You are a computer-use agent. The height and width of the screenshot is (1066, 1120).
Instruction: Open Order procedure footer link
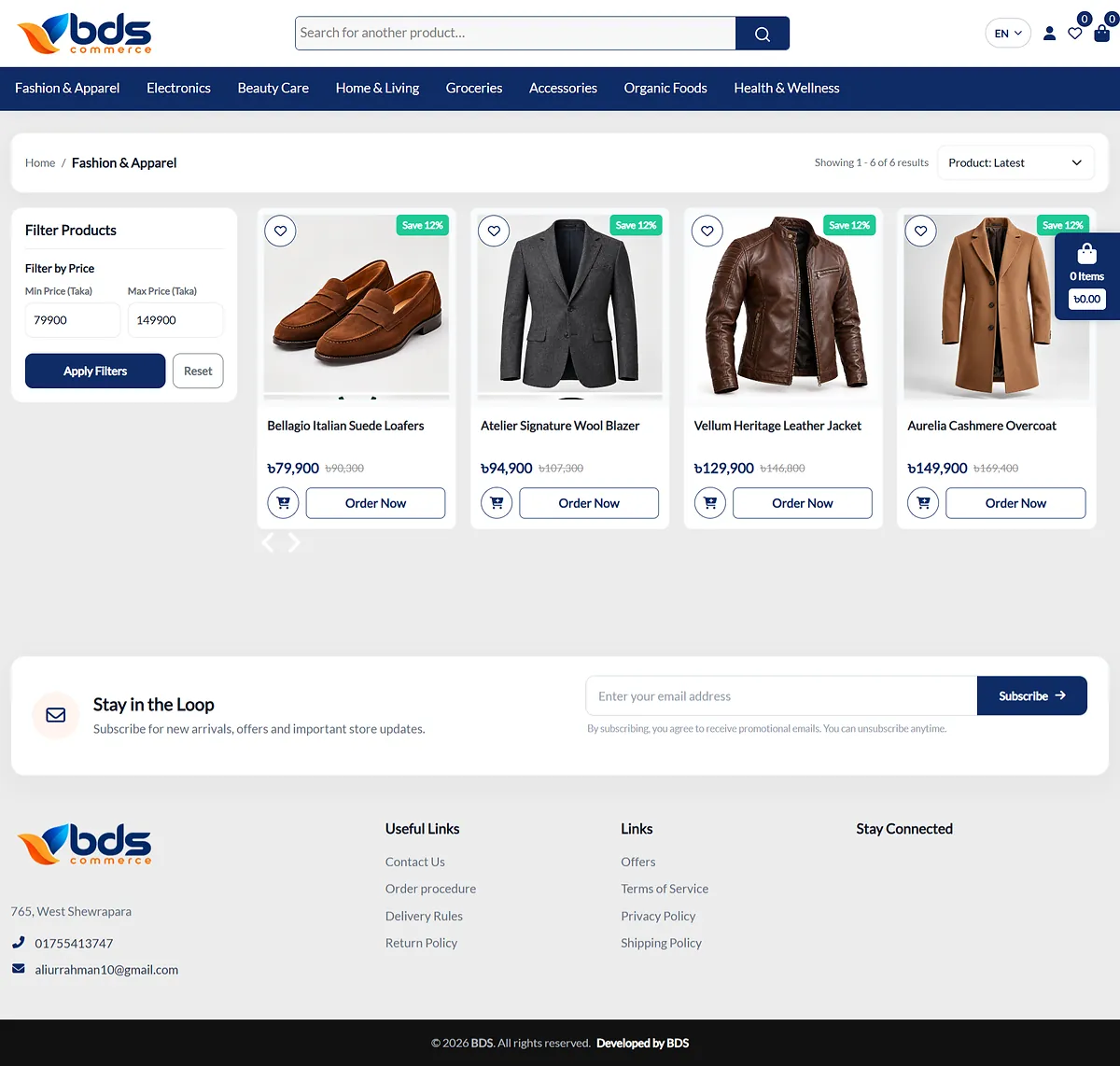pyautogui.click(x=430, y=889)
